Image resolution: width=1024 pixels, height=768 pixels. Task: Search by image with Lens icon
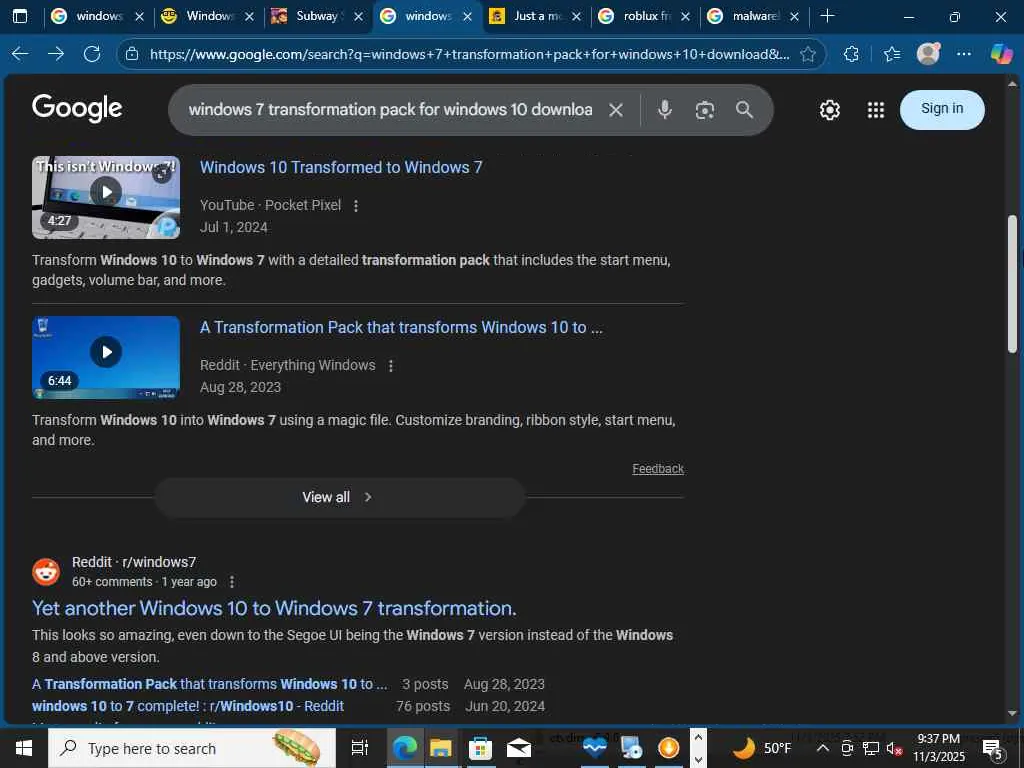click(x=705, y=110)
